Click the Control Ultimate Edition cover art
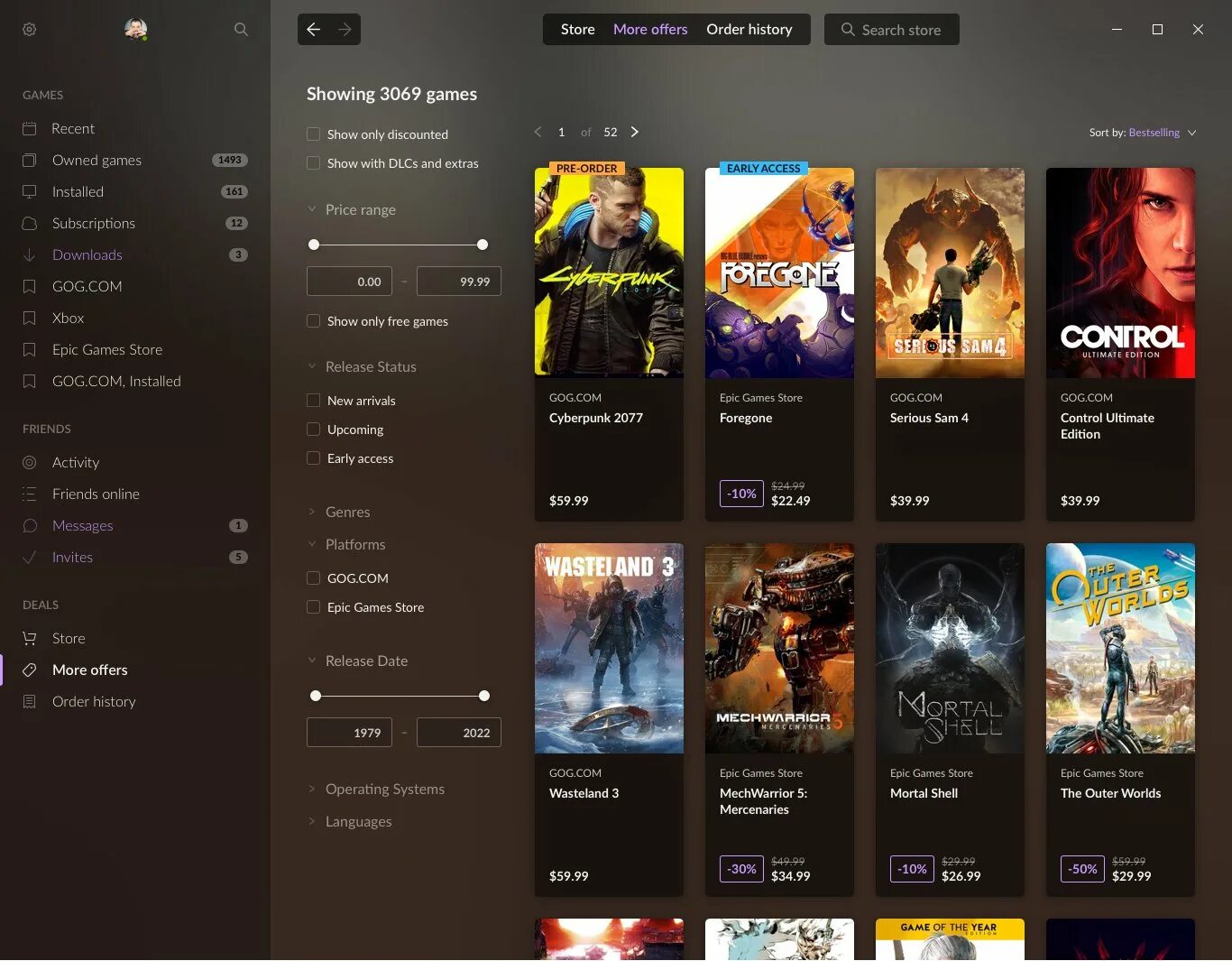The image size is (1232, 961). pos(1120,273)
